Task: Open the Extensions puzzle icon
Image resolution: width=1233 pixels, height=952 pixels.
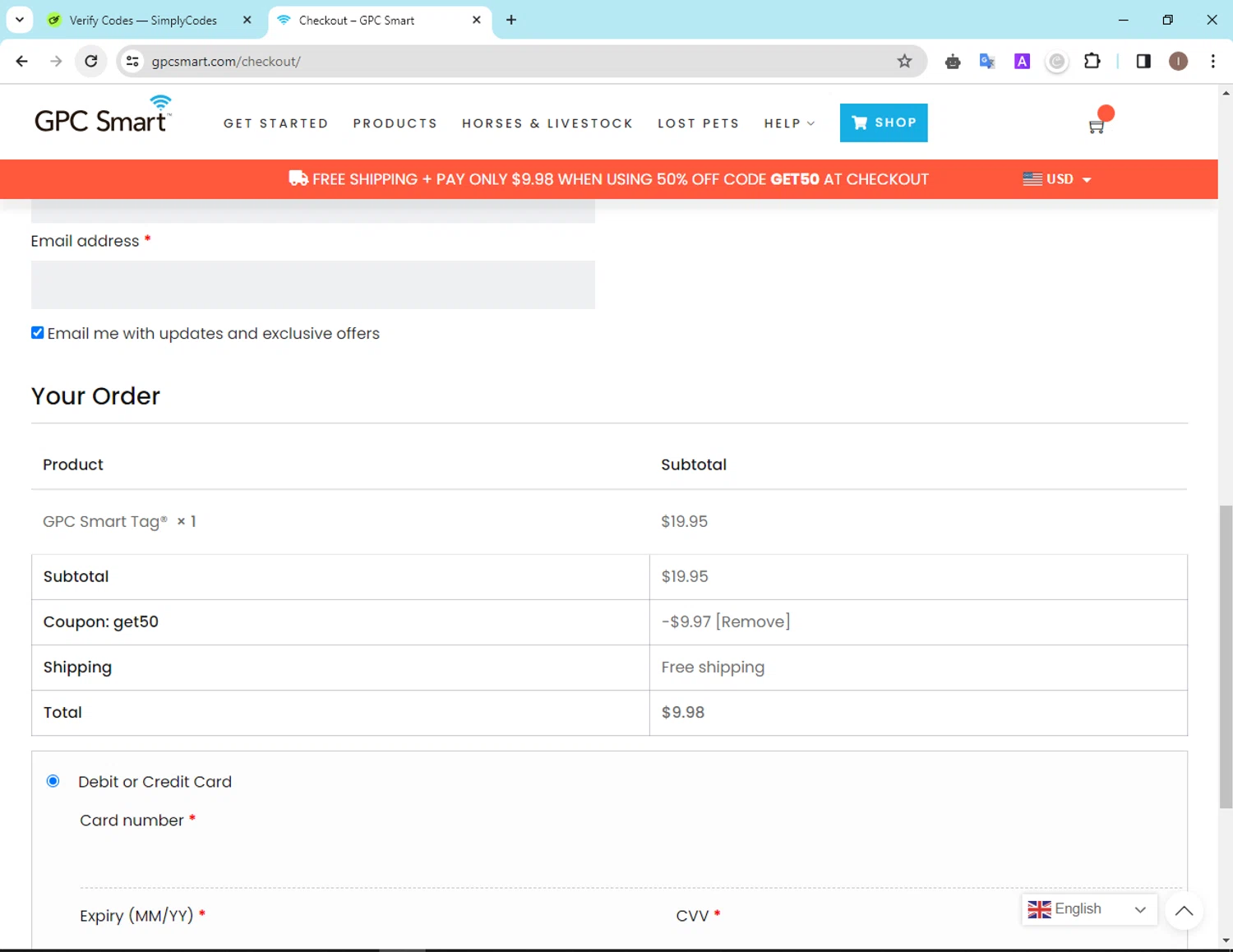Action: click(x=1092, y=61)
